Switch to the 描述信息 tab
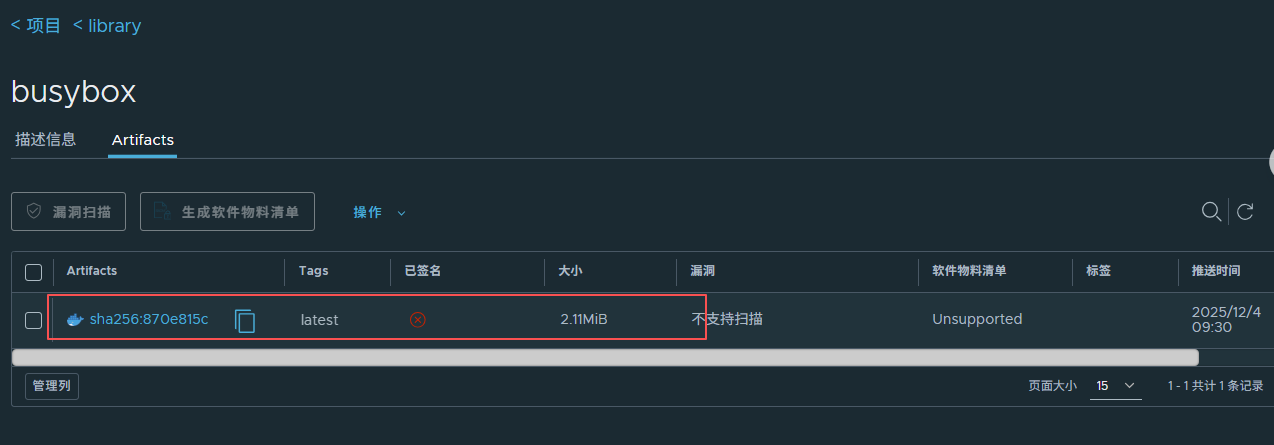Viewport: 1274px width, 445px height. point(45,139)
